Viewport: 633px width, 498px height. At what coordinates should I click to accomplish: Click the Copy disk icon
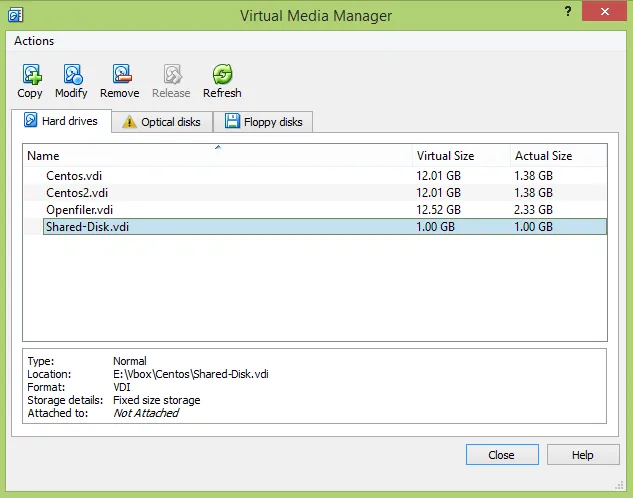[30, 75]
